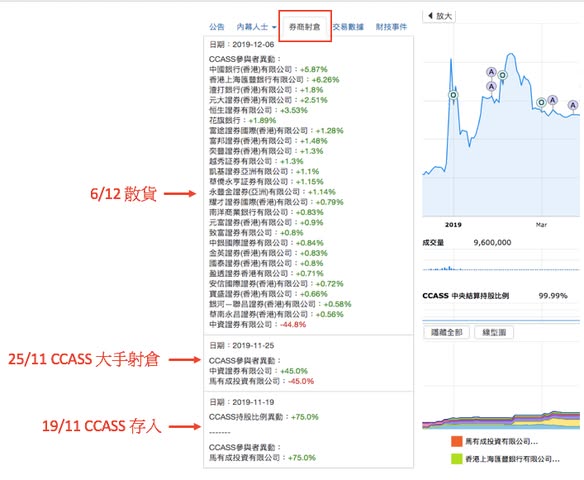Open the 交易數據 tab
584x480 pixels.
coord(348,27)
